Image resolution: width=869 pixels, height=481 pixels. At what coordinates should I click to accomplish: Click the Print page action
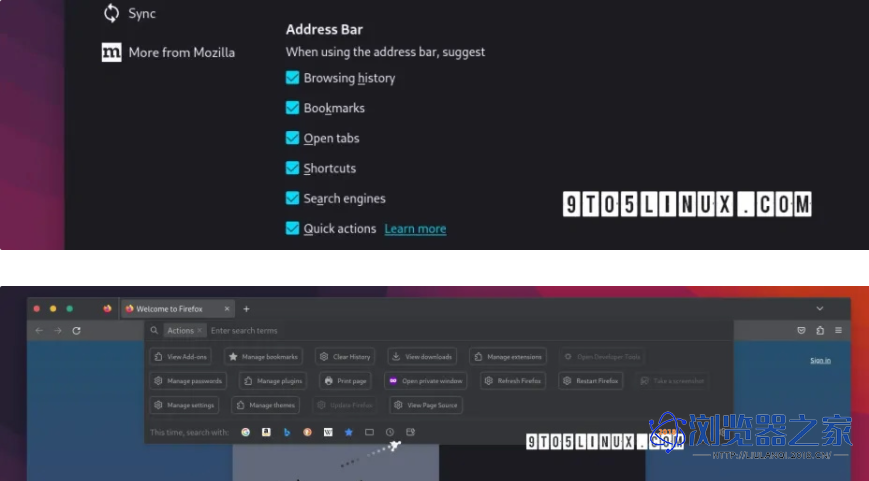[x=345, y=381]
